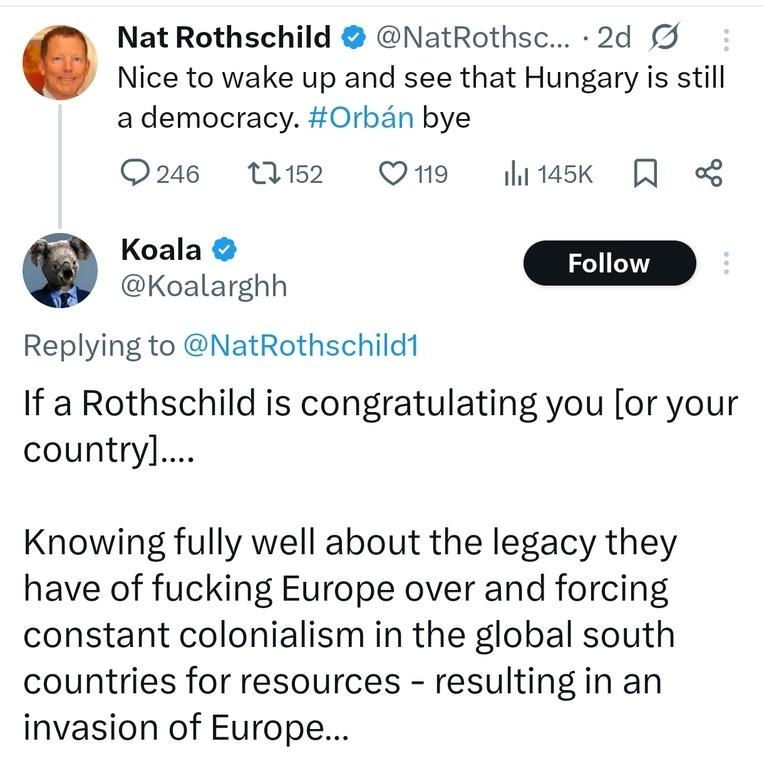Click the 2d timestamp on Nat's tweet
Image resolution: width=764 pixels, height=774 pixels.
coord(613,38)
